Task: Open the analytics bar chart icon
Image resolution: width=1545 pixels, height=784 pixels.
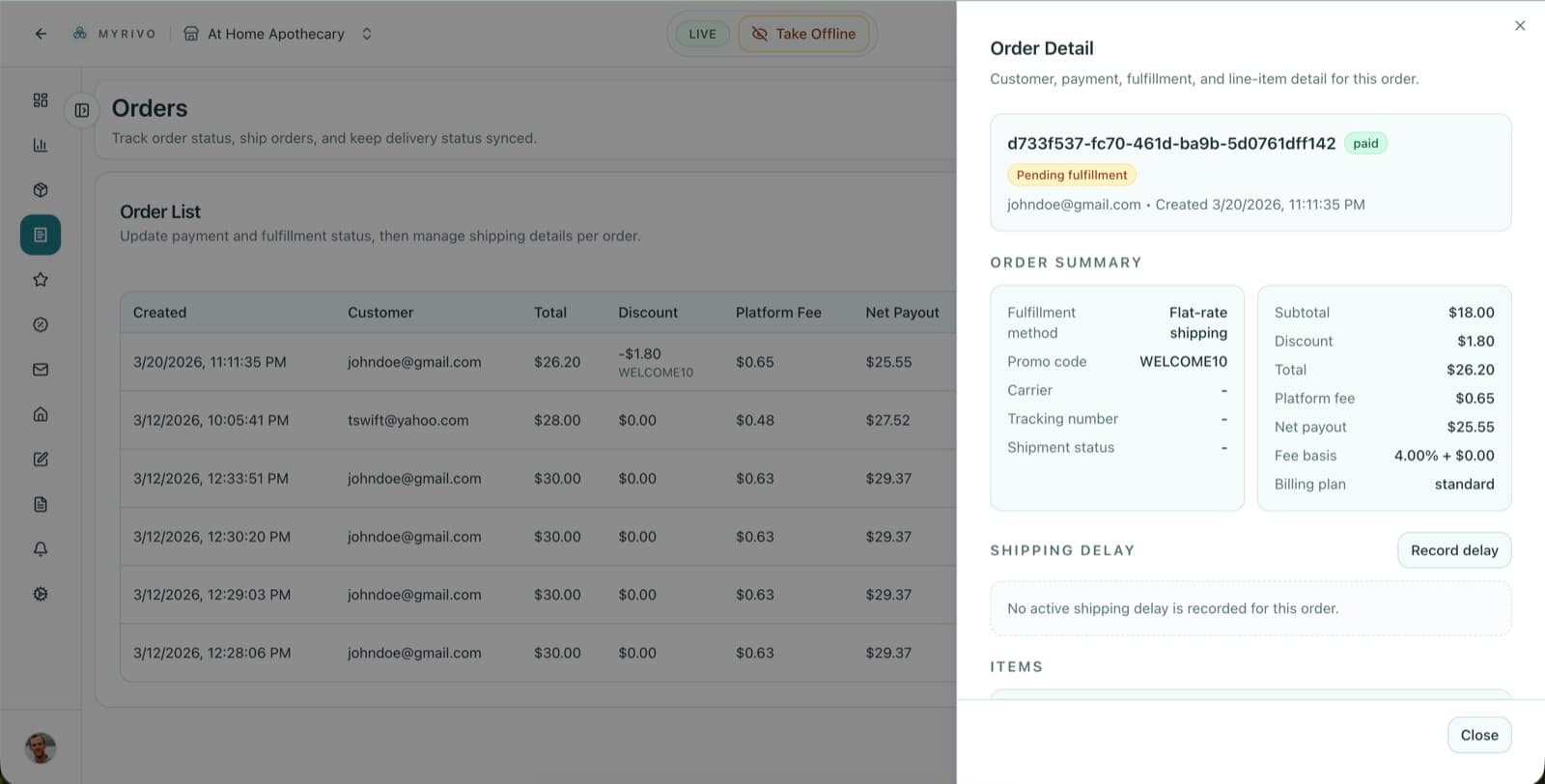Action: [41, 145]
